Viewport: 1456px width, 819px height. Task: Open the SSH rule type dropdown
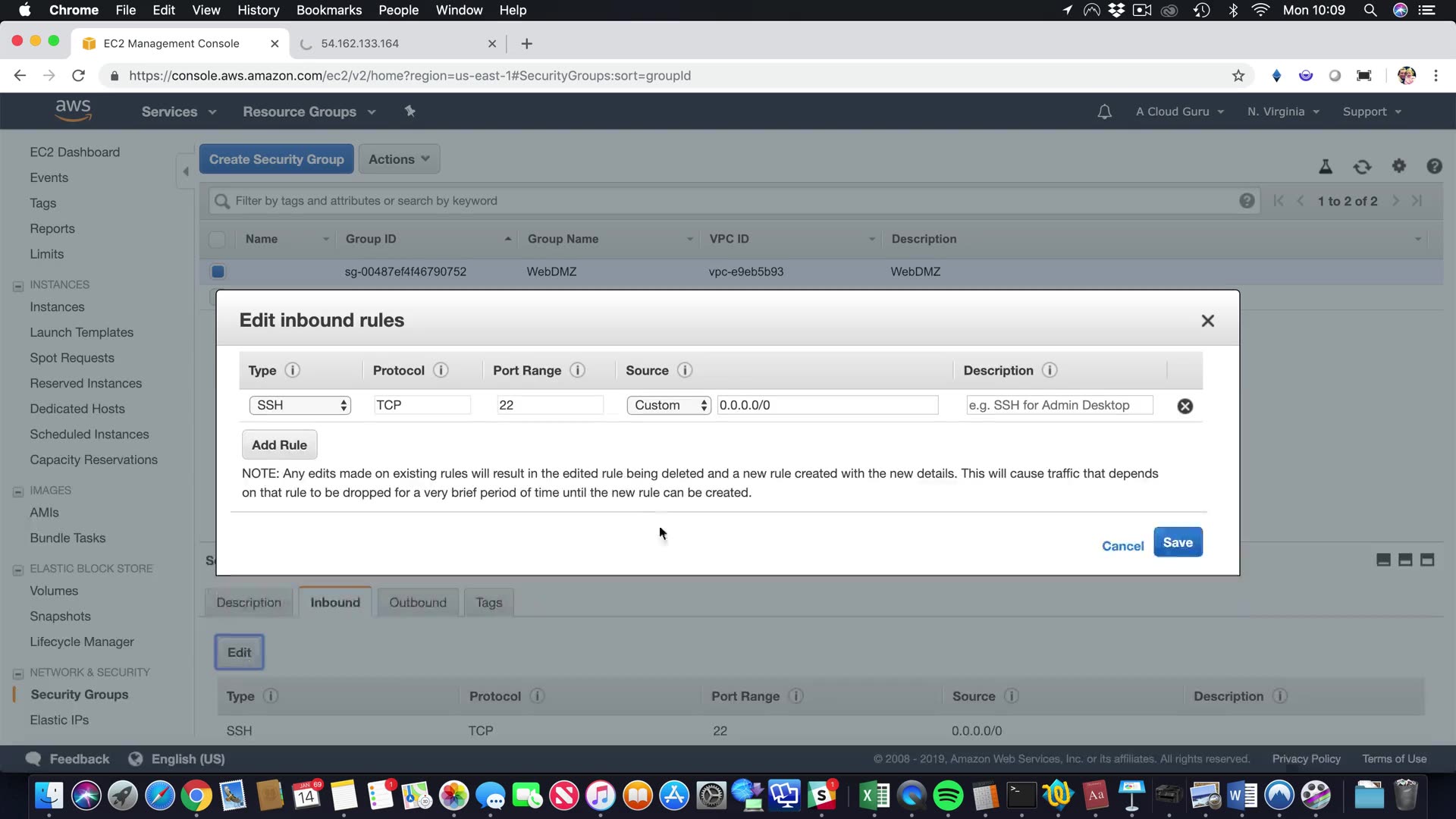[300, 405]
